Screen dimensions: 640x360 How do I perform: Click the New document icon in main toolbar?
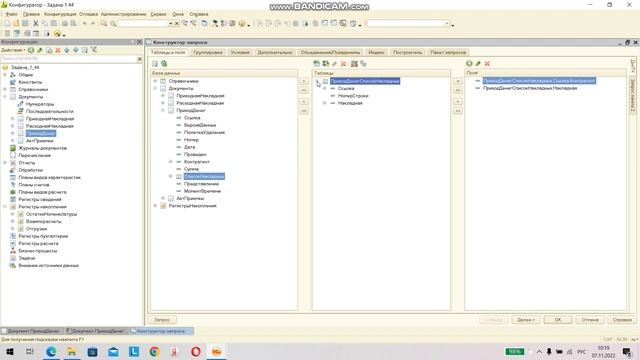7,24
